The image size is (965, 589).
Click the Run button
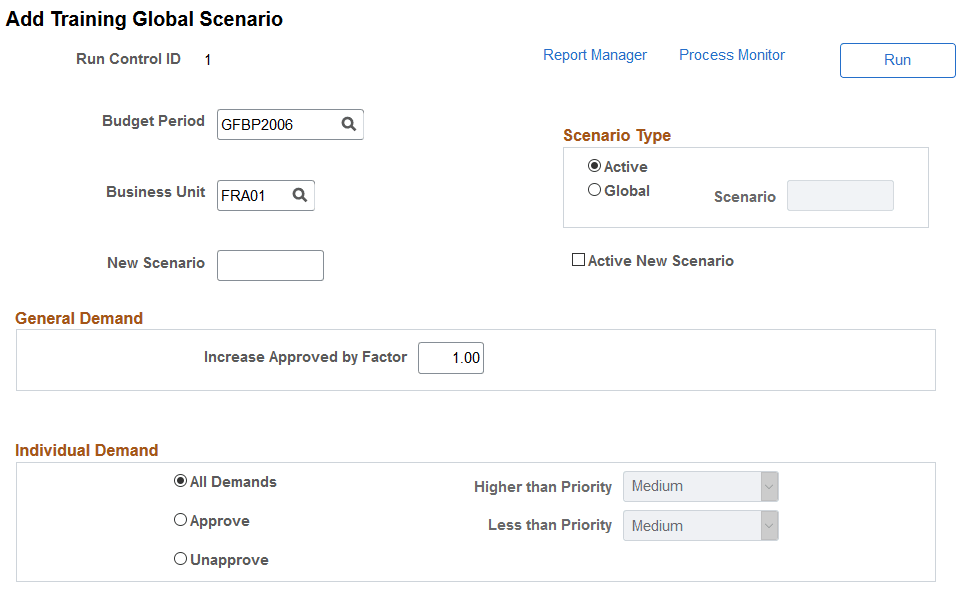897,60
